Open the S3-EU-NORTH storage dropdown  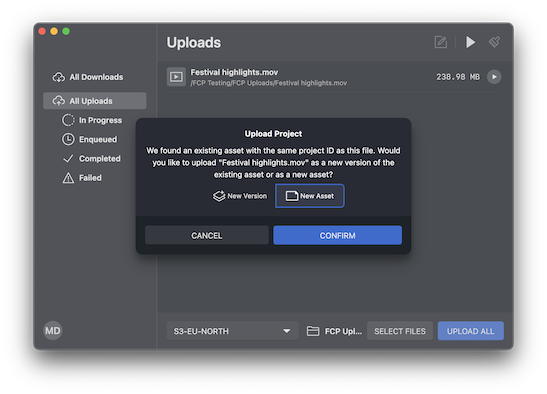coord(232,331)
